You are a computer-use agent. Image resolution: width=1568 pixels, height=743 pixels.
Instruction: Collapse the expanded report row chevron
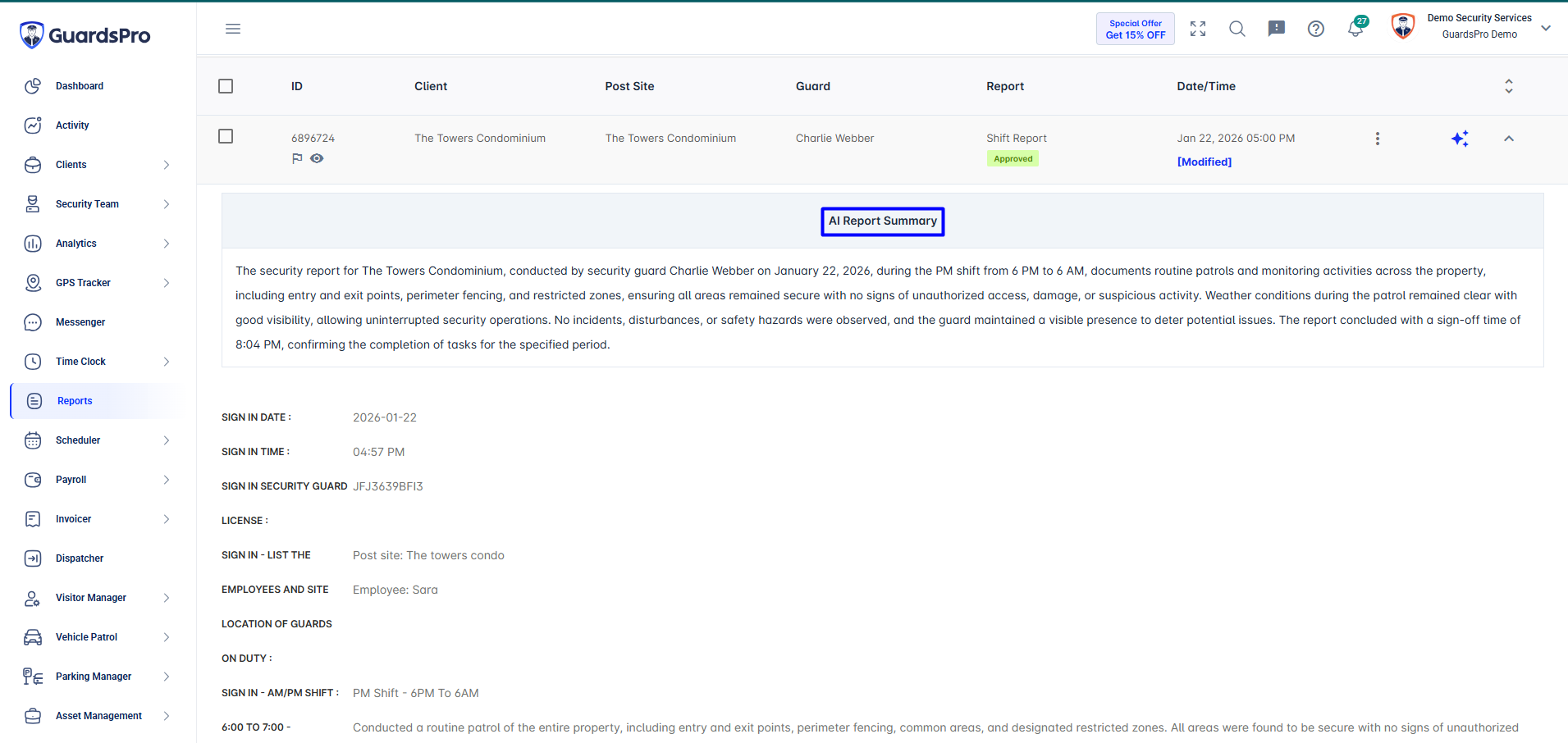(x=1509, y=139)
